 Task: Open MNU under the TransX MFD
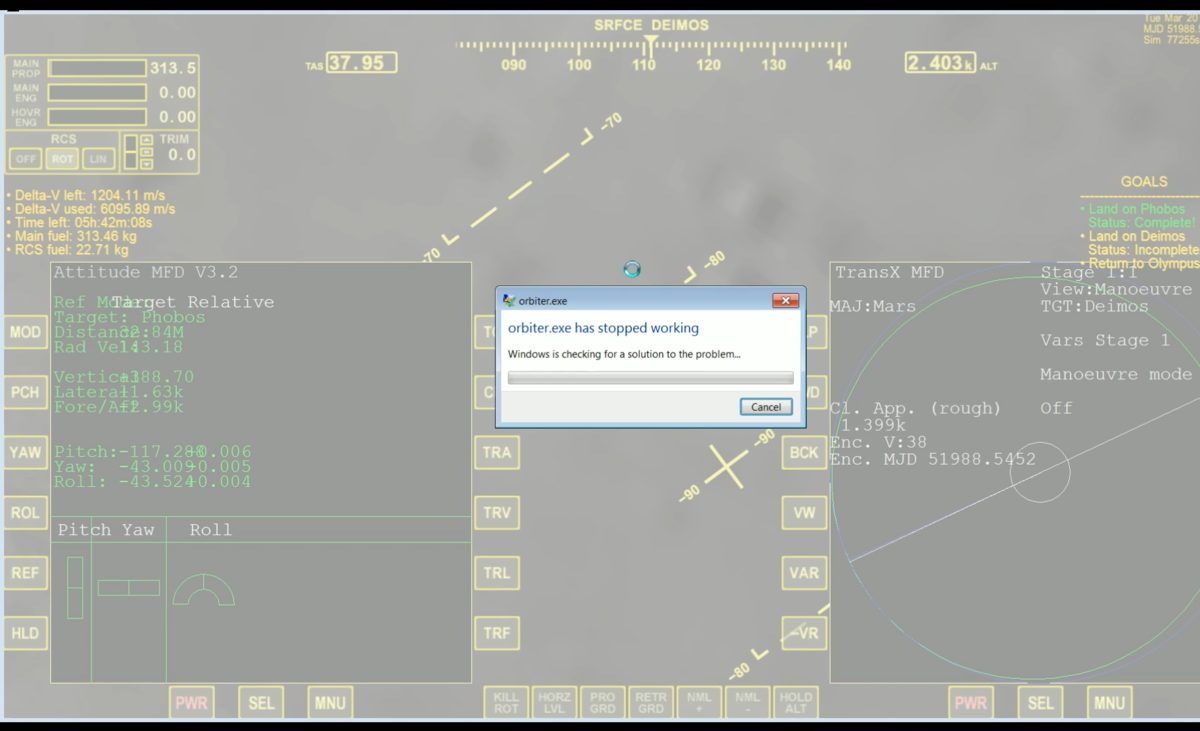tap(1109, 703)
